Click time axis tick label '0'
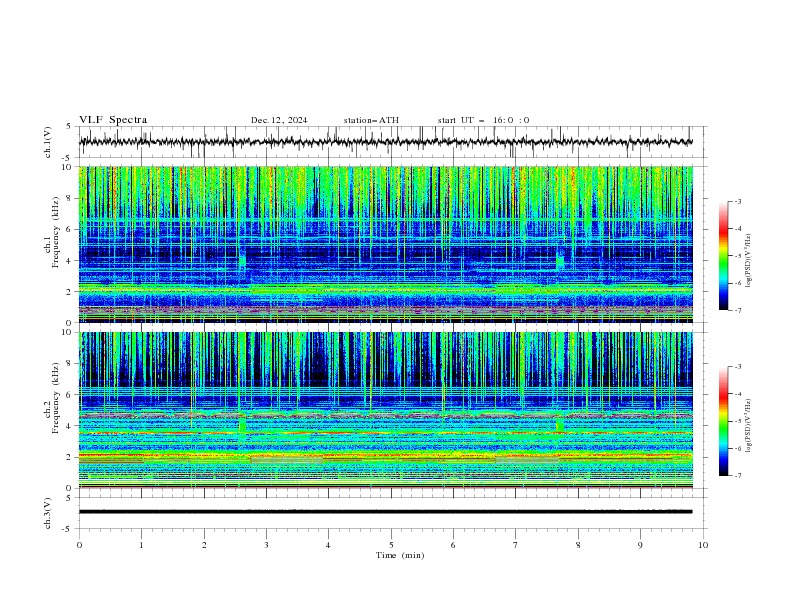The width and height of the screenshot is (792, 612). pos(79,545)
